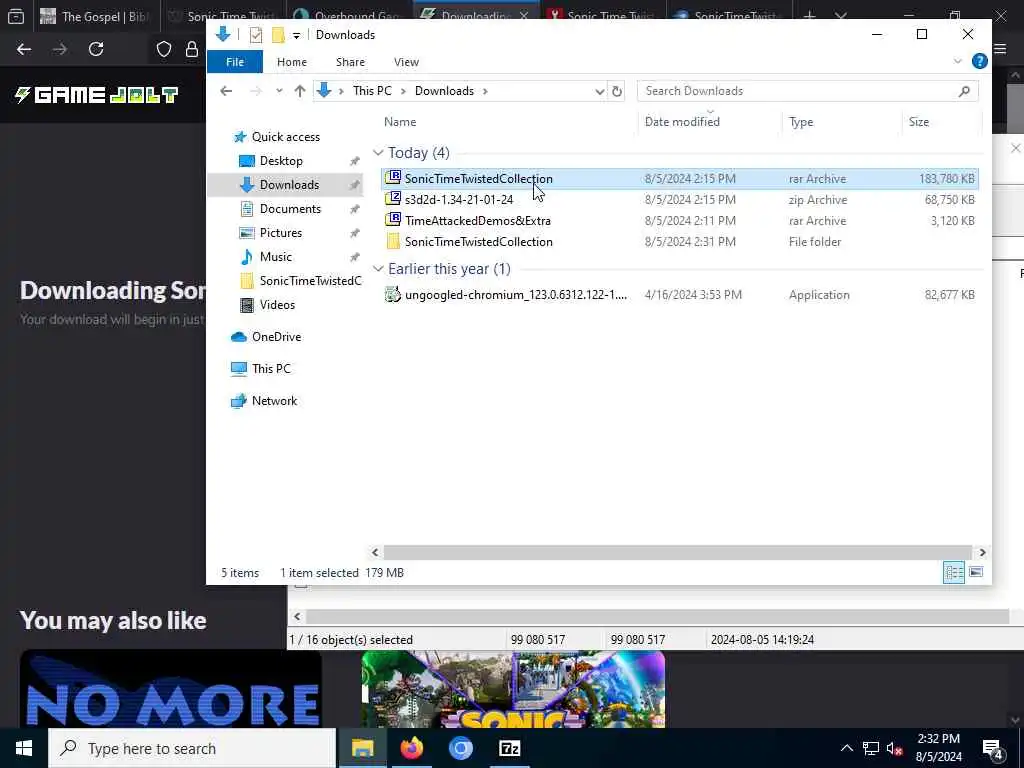Select Quick access in navigation pane

[x=285, y=136]
